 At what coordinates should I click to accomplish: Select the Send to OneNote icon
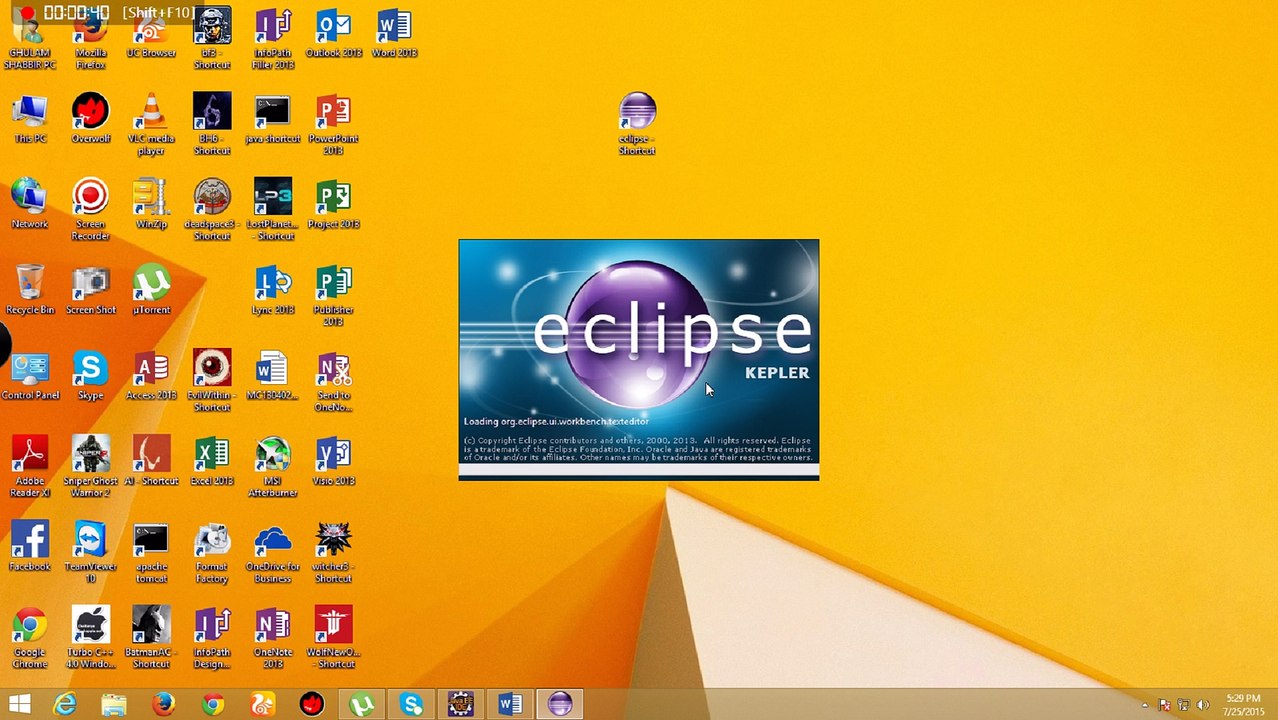(333, 381)
